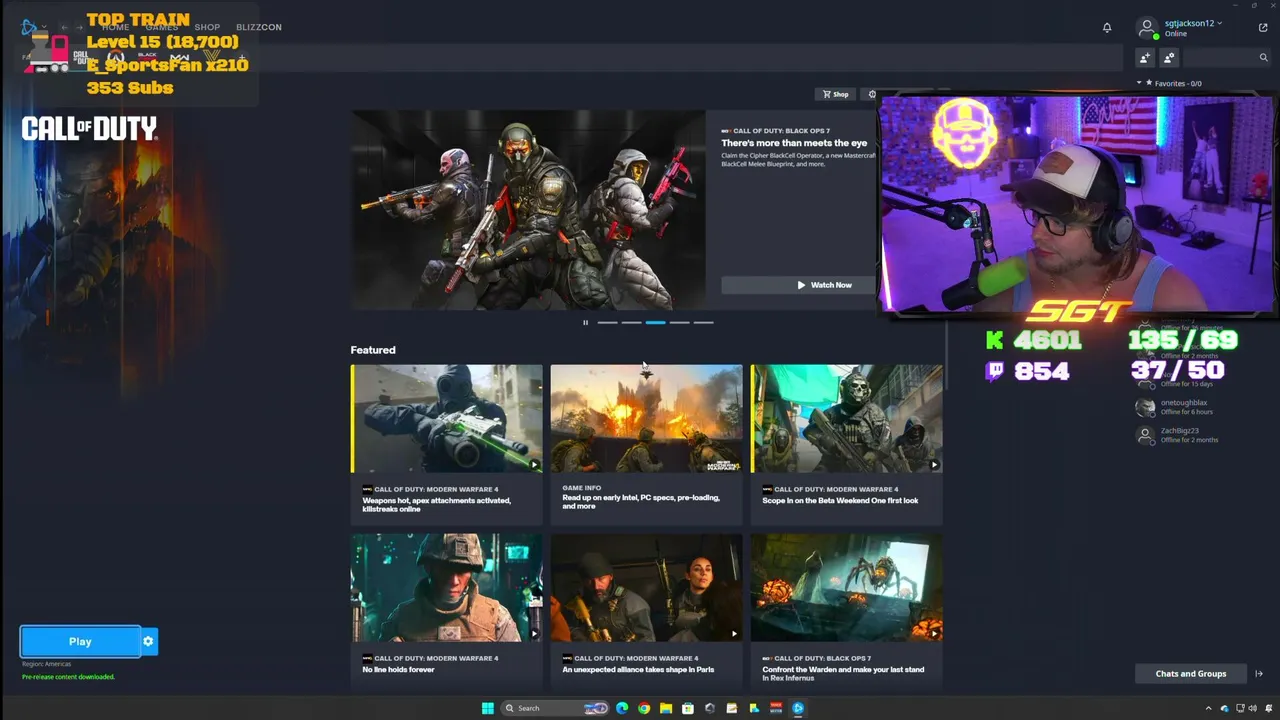Jump to the fifth carousel slide
This screenshot has height=720, width=1280.
tap(703, 322)
